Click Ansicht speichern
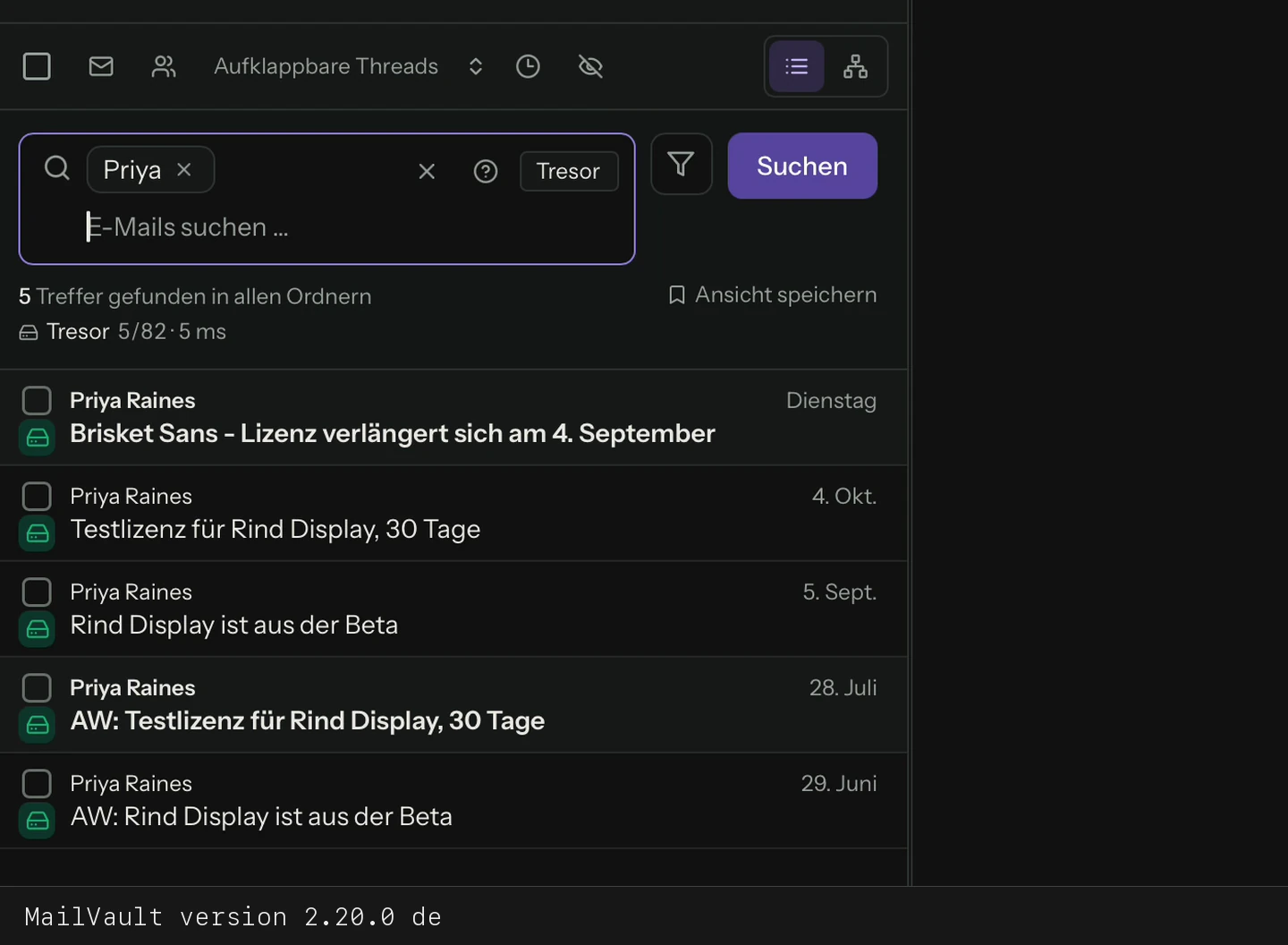 [773, 294]
